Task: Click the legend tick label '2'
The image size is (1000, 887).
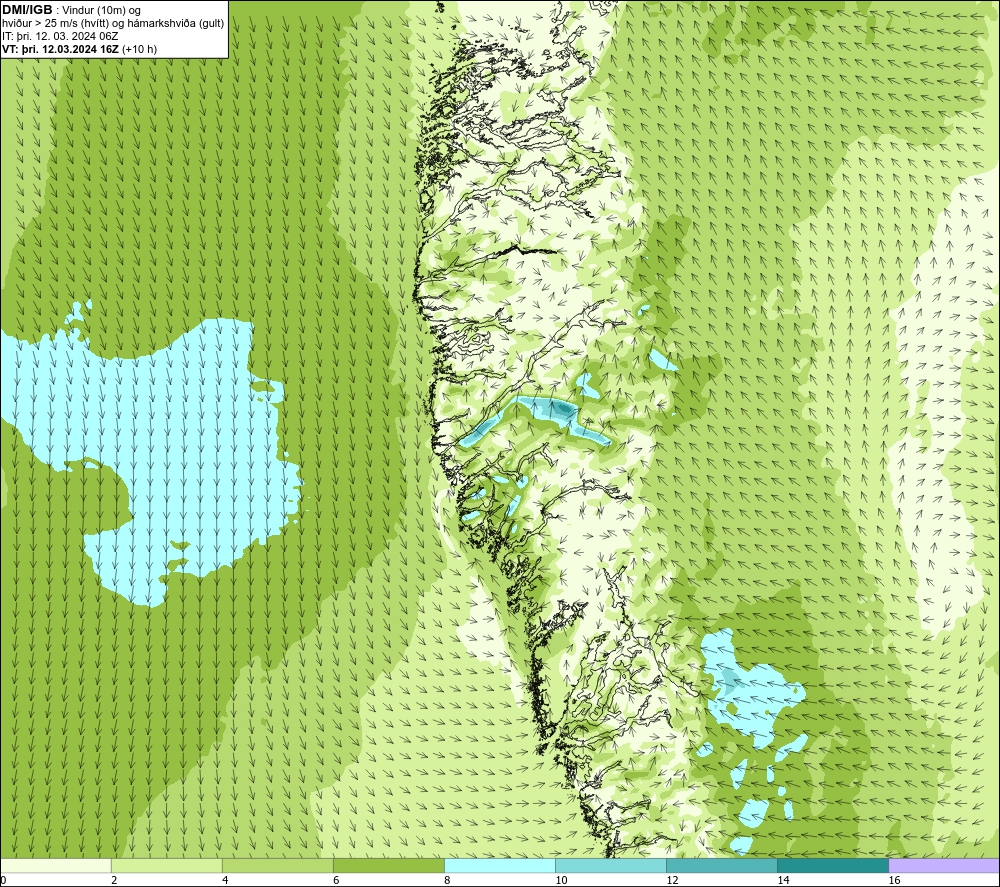Action: (x=114, y=881)
